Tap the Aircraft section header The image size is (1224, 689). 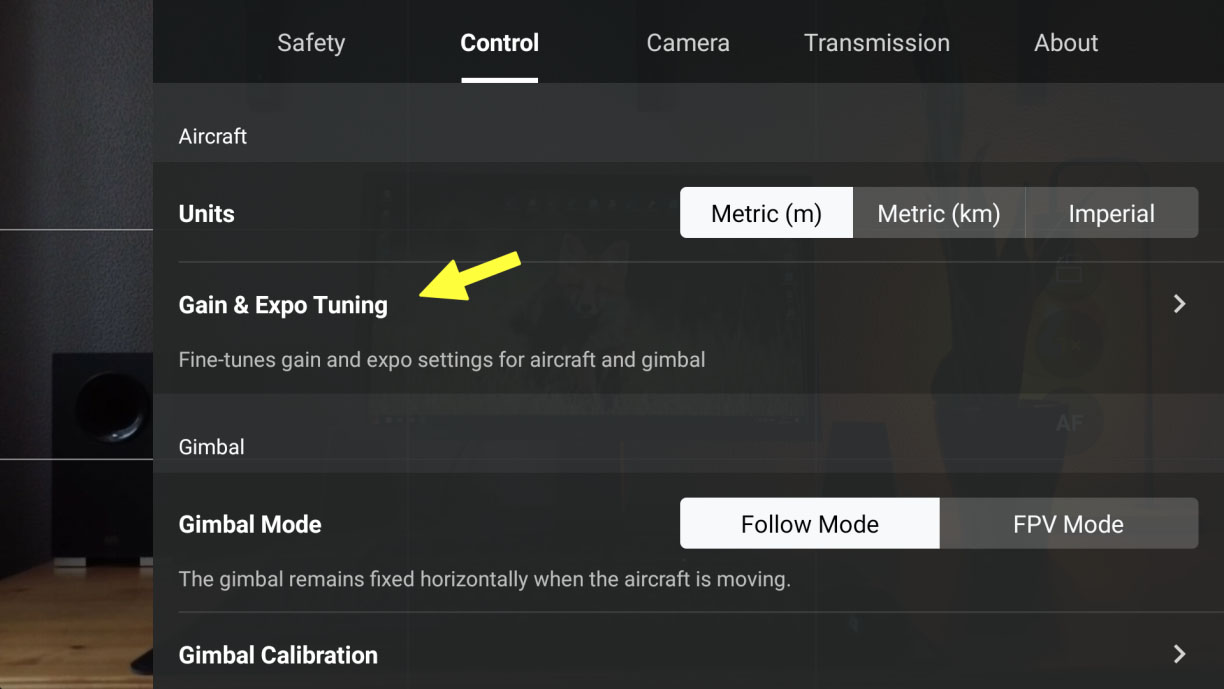(x=212, y=136)
